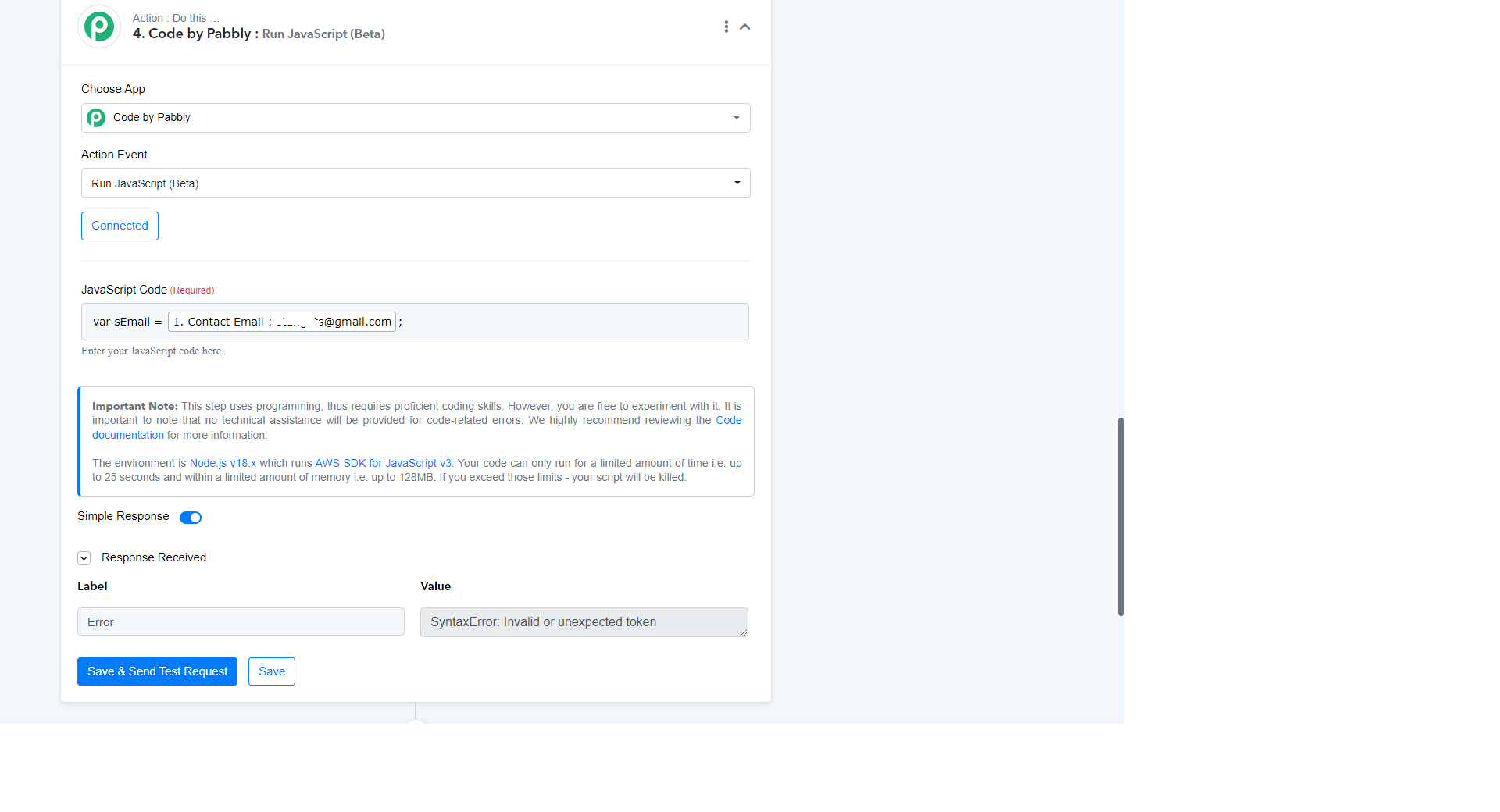Click the Code by Pabbly icon in app selector

point(96,118)
